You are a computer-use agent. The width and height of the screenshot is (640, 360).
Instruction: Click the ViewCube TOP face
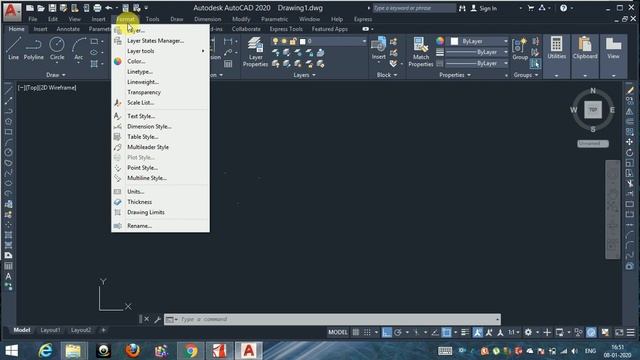click(x=593, y=109)
